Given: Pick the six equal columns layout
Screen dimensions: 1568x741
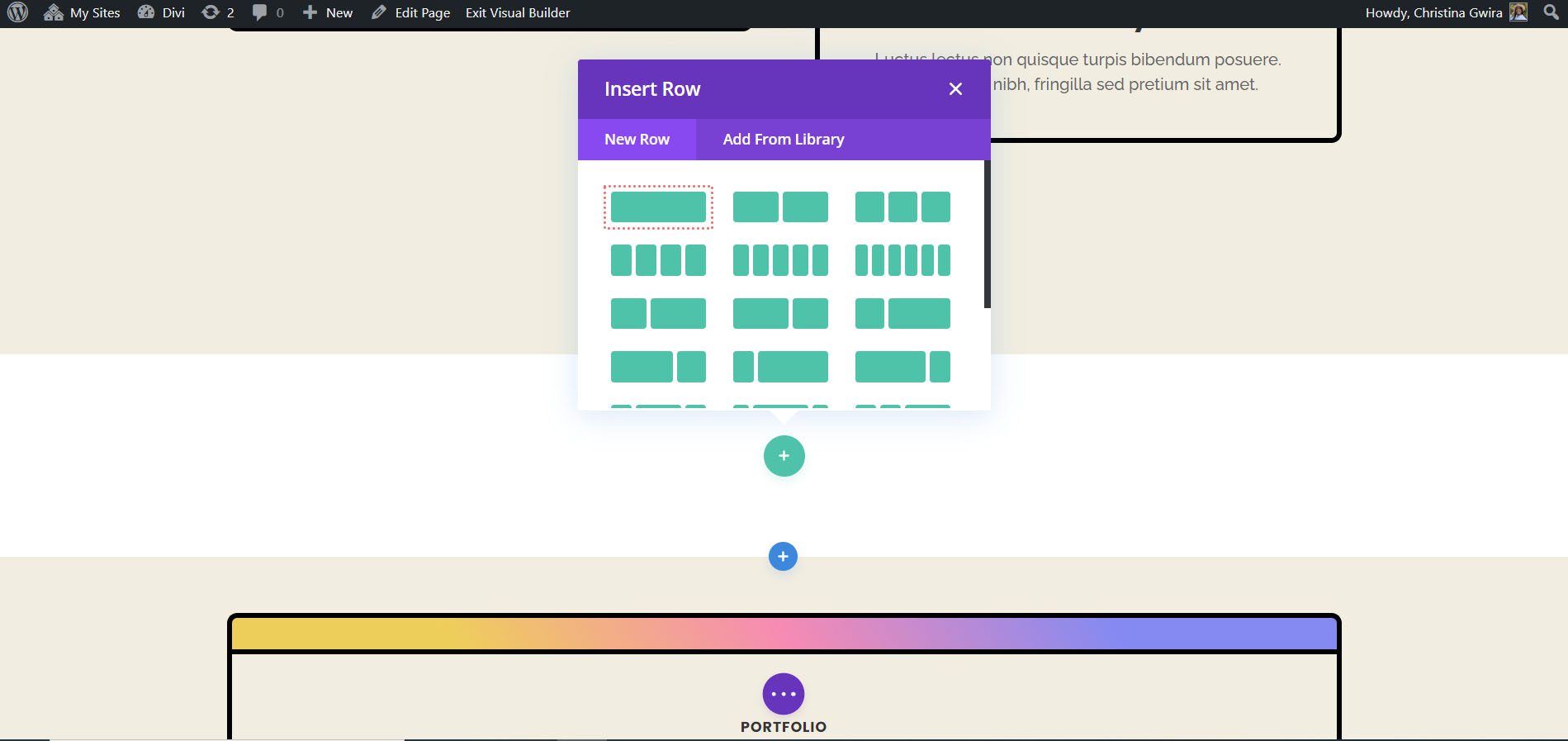Looking at the screenshot, I should click(902, 260).
